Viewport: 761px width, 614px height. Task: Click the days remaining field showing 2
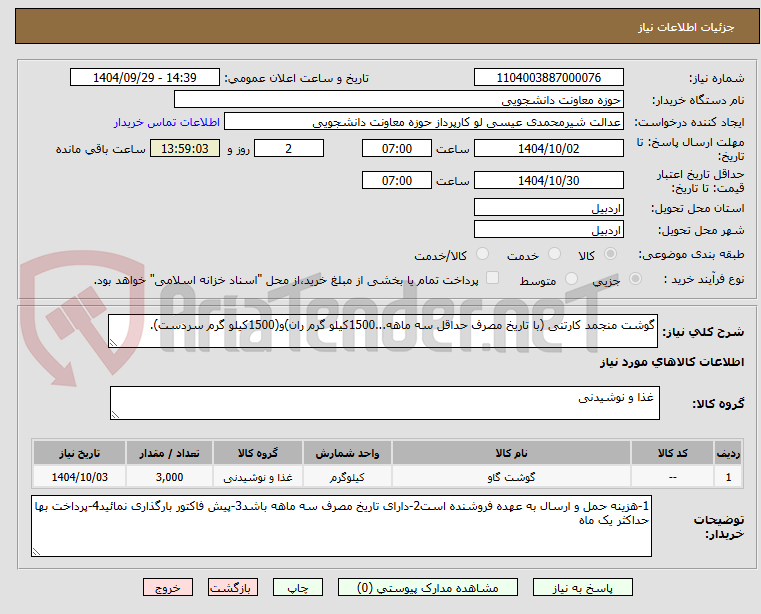click(x=289, y=149)
